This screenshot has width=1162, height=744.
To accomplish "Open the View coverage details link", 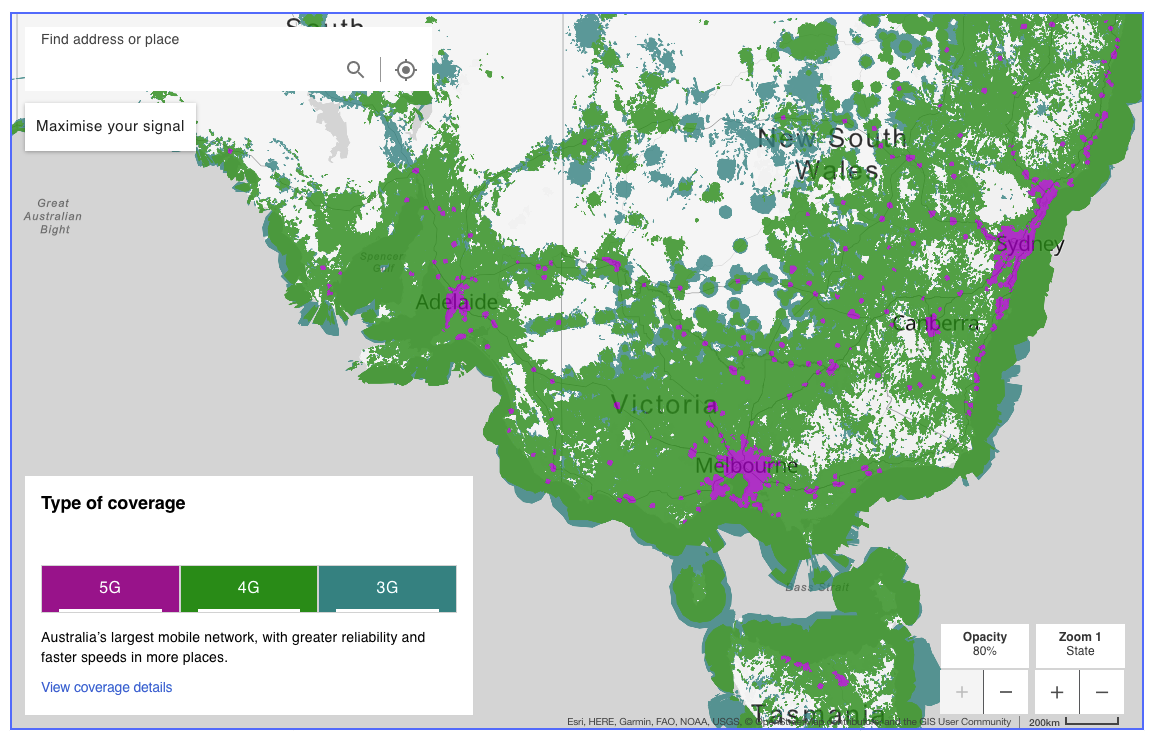I will 107,688.
